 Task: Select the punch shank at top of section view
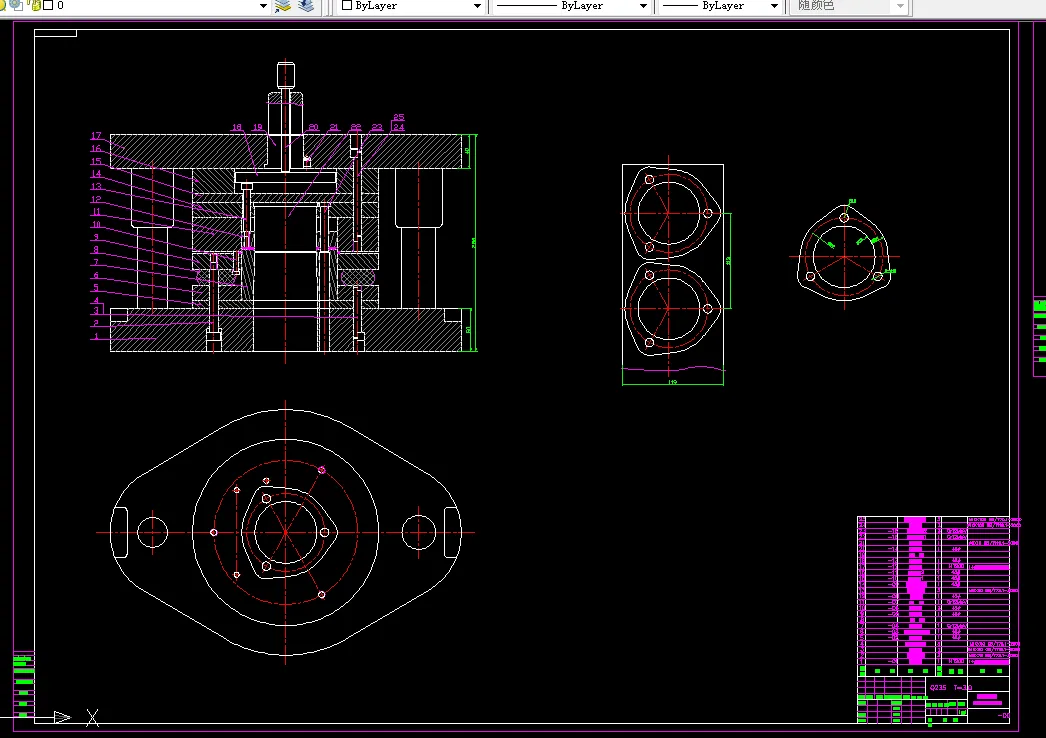click(286, 75)
